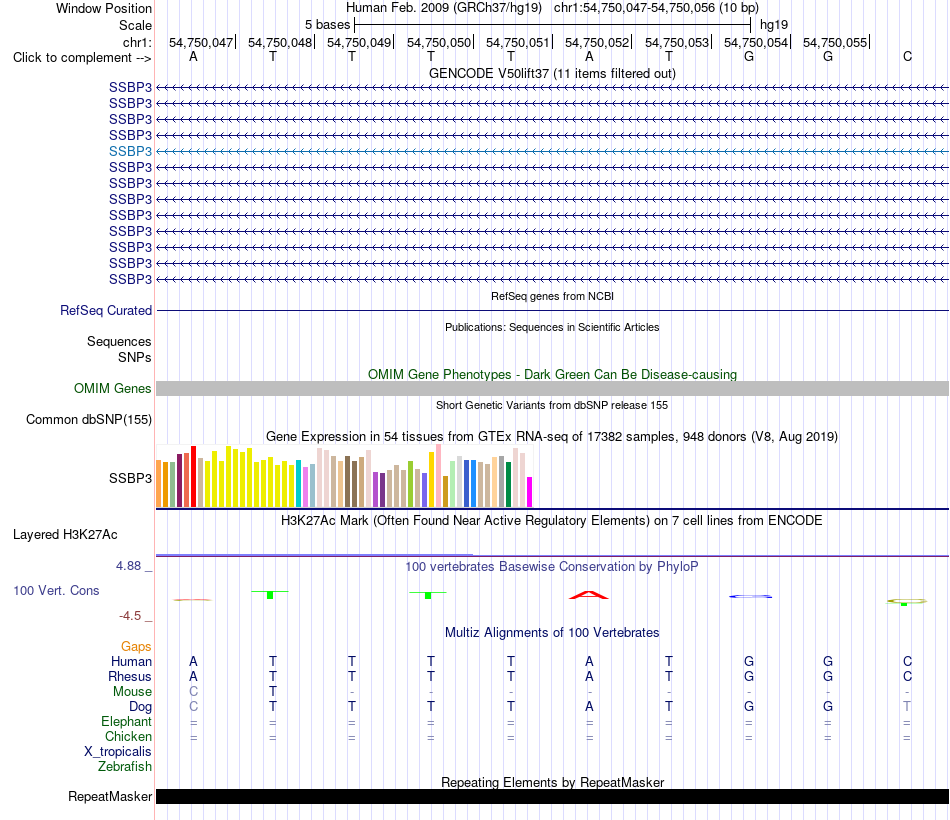Click the C base in the complement row
The width and height of the screenshot is (950, 820).
pyautogui.click(x=907, y=56)
